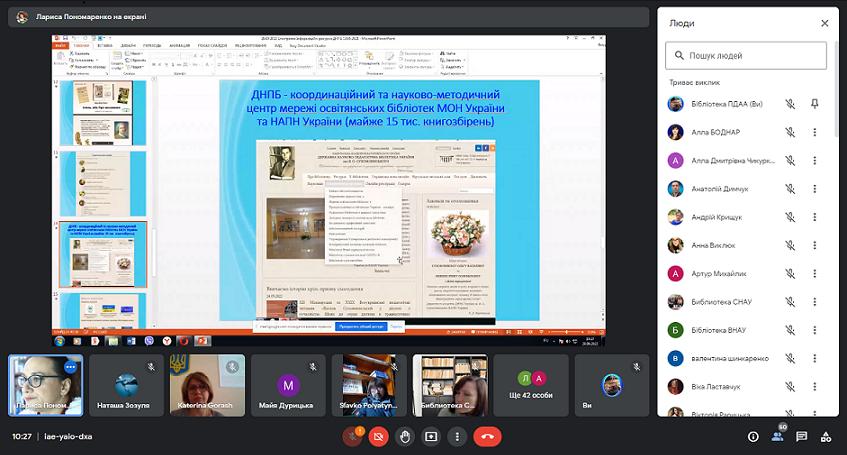Start presenting your screen now
This screenshot has width=847, height=455.
point(431,437)
